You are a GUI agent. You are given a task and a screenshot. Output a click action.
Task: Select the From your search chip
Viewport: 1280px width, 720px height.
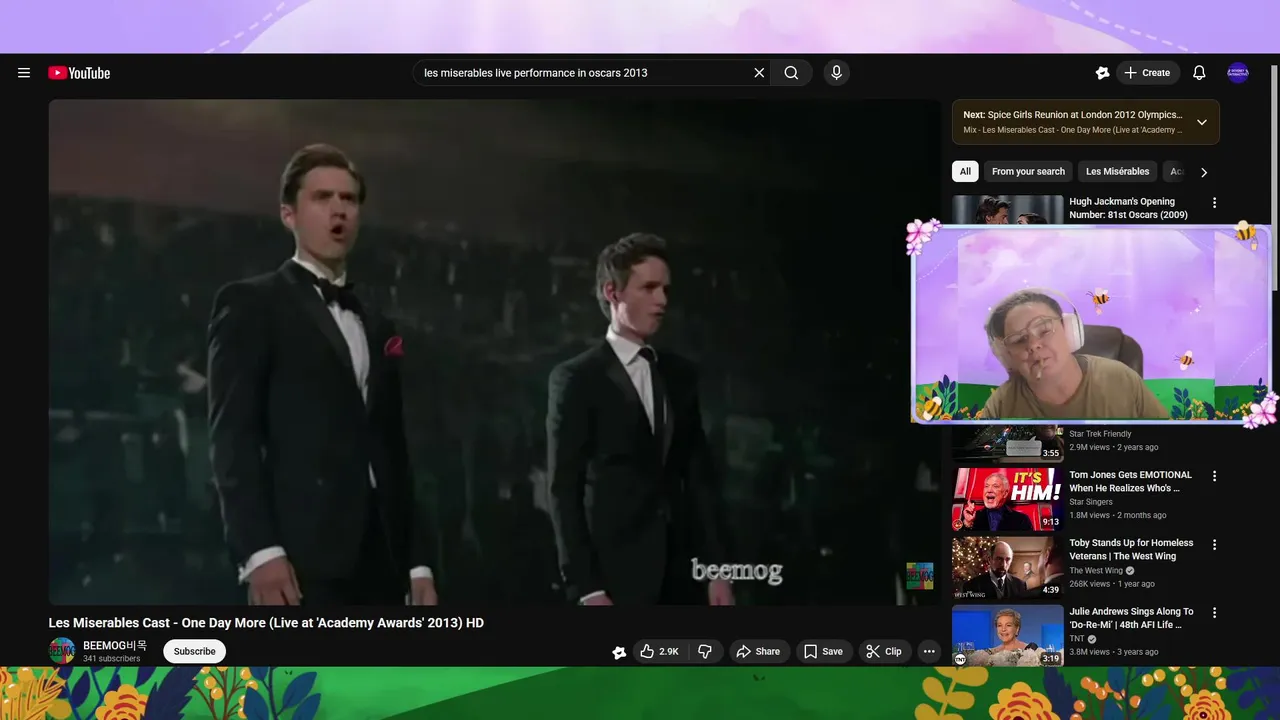click(1028, 172)
